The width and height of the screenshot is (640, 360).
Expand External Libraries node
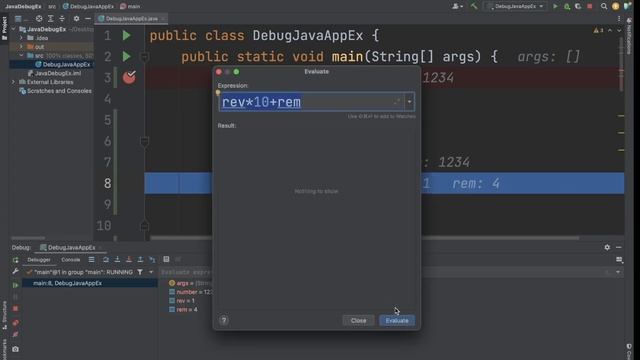point(13,82)
